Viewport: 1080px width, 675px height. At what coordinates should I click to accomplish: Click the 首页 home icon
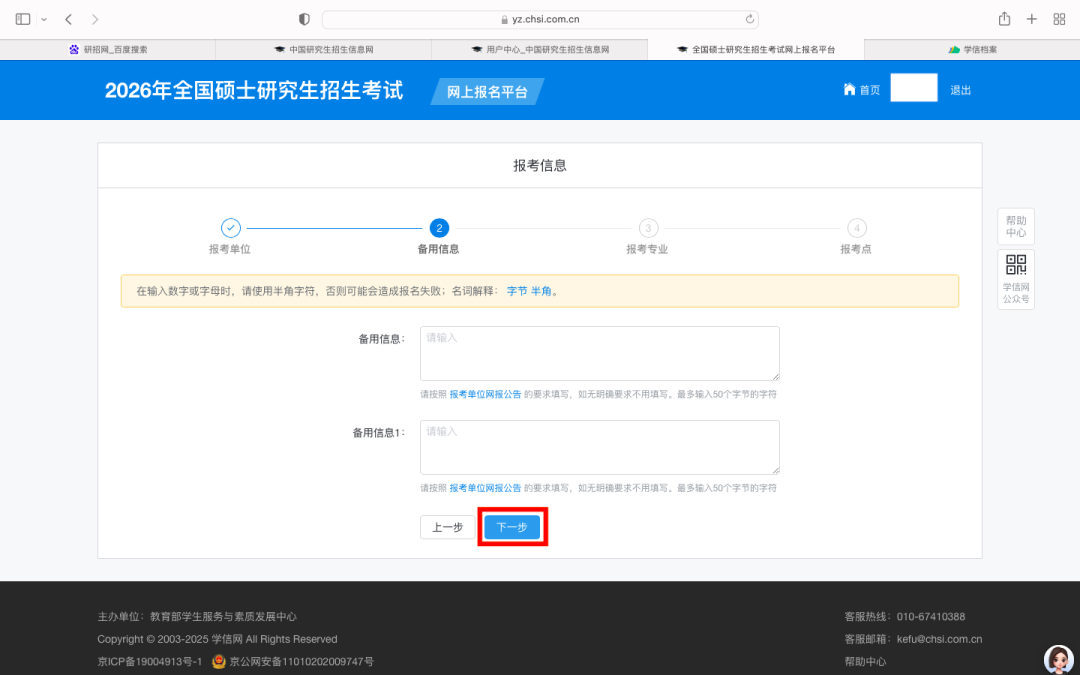[849, 89]
